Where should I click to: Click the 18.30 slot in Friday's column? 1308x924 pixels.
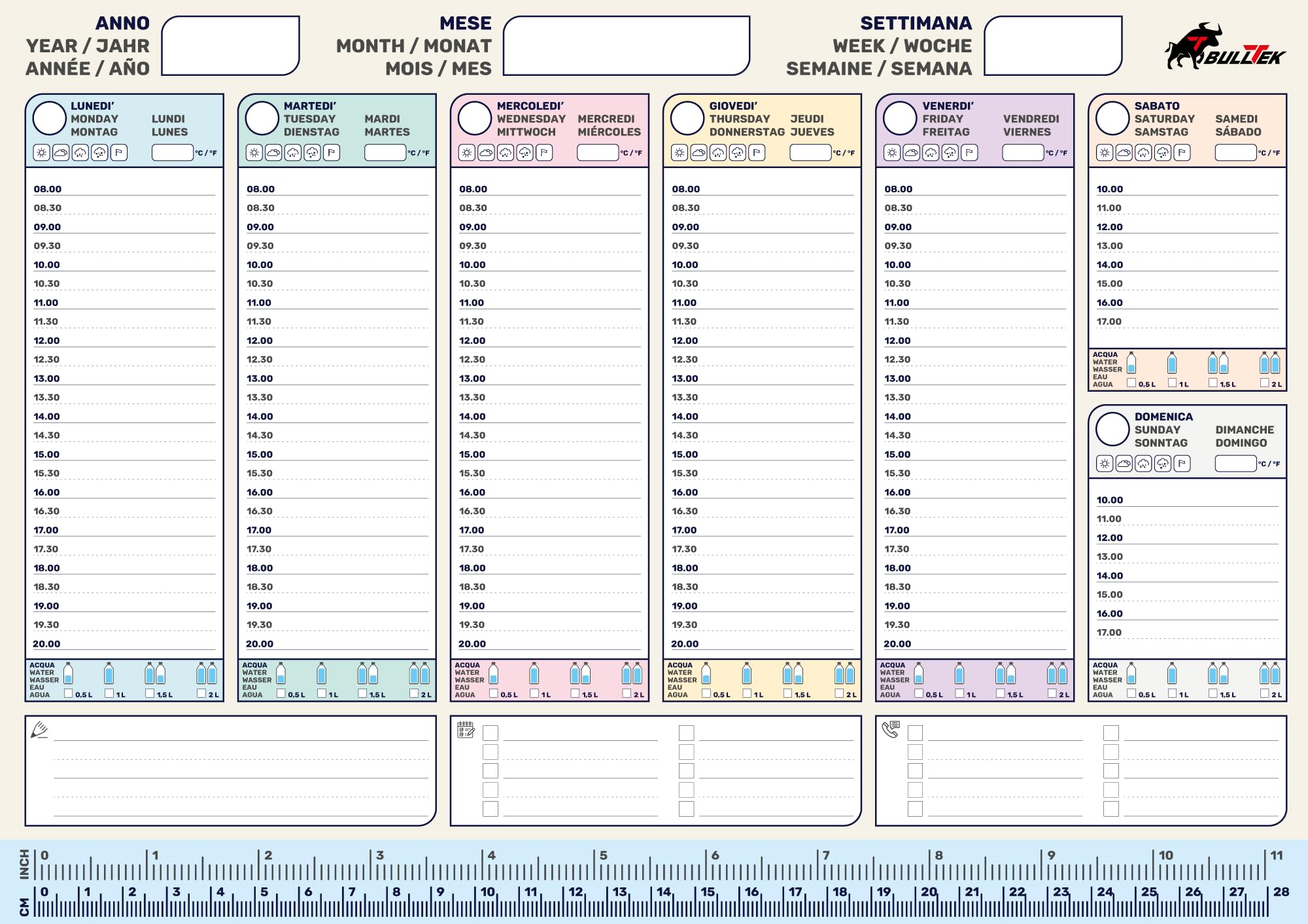(x=974, y=587)
